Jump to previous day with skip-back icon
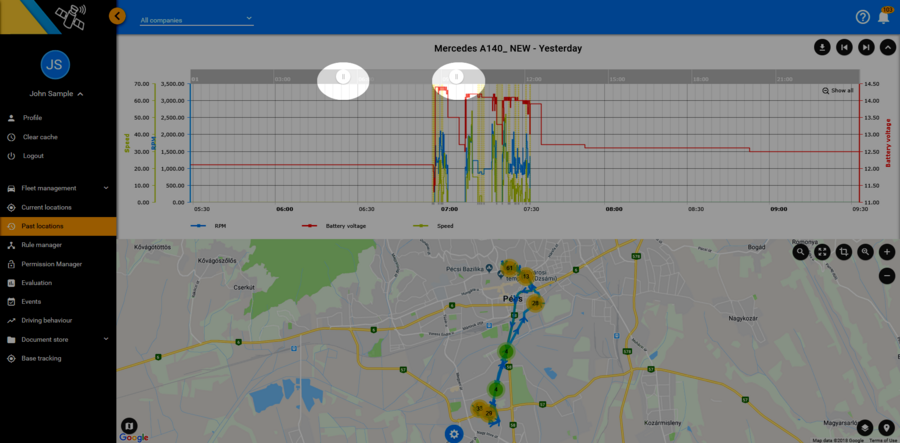Screen dimensions: 900x443 click(844, 47)
